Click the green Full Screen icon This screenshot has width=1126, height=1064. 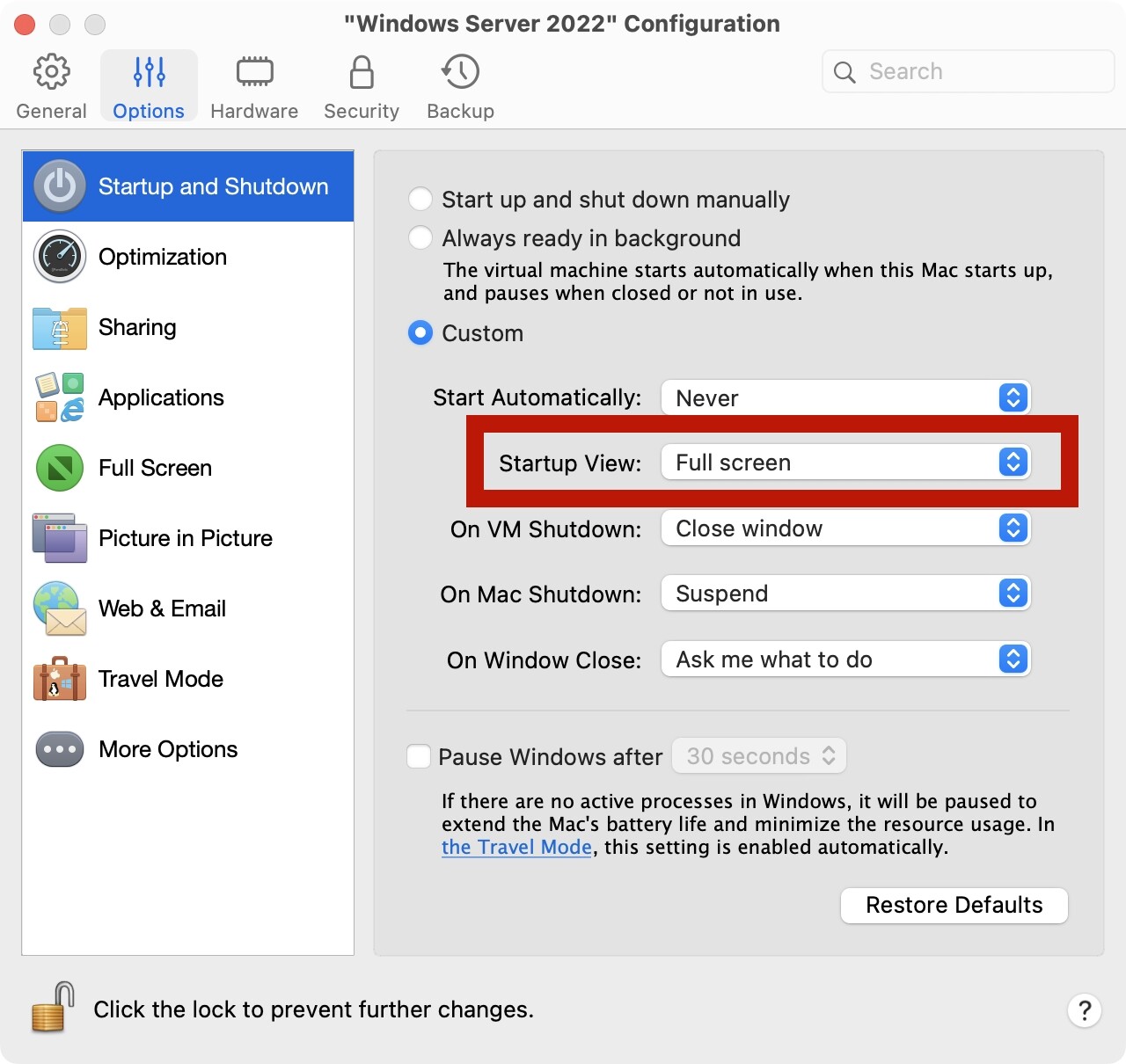pos(60,468)
